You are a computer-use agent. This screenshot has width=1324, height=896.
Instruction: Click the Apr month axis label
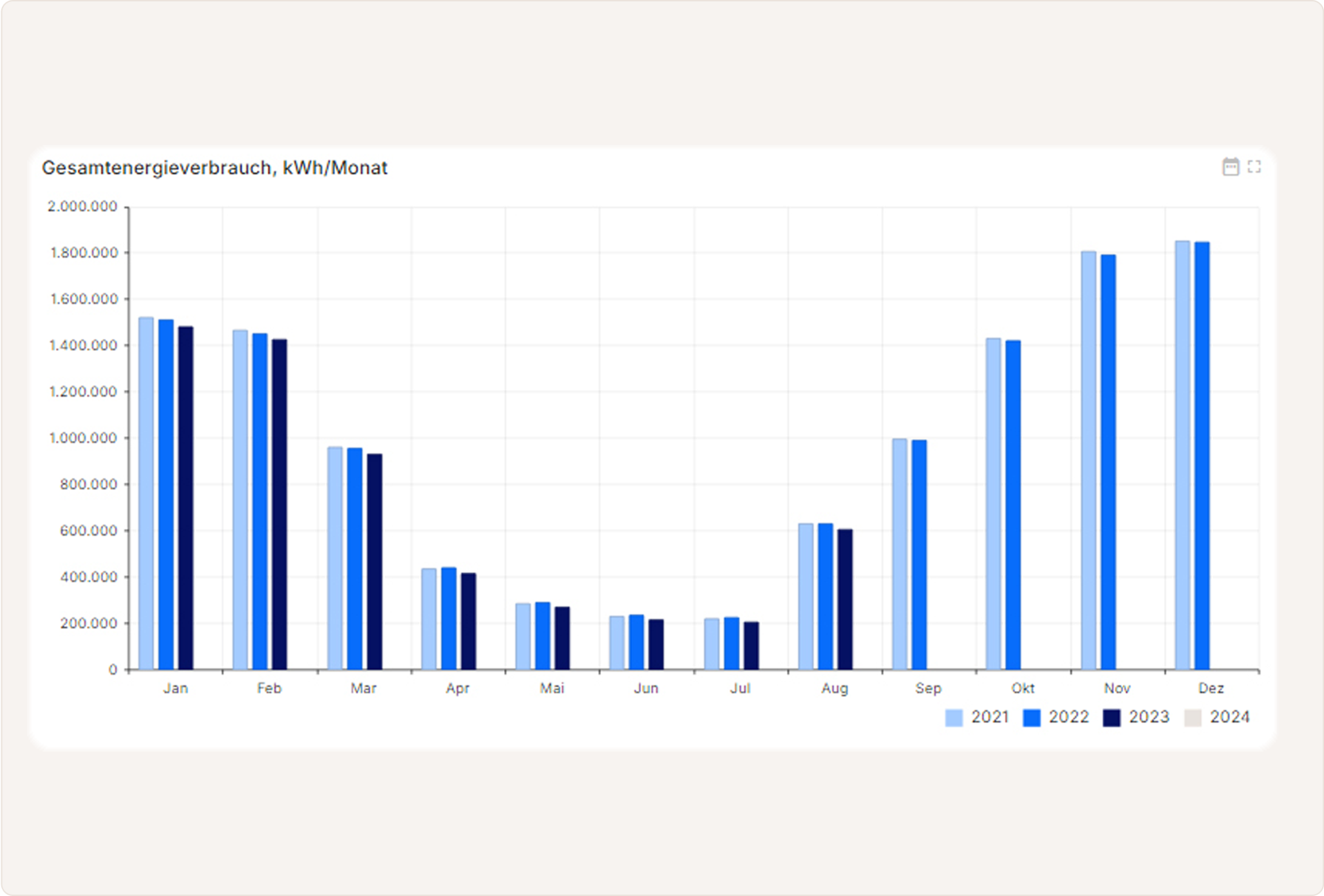click(x=457, y=688)
